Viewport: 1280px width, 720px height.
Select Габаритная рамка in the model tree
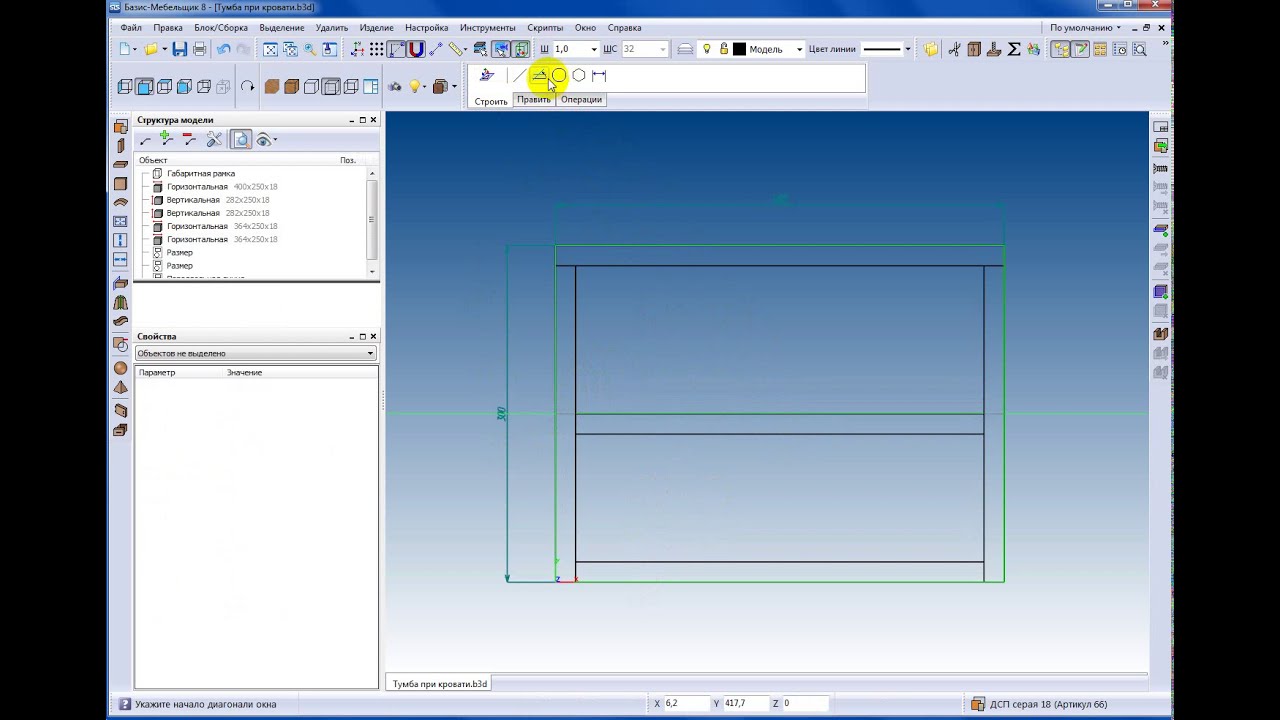[201, 174]
